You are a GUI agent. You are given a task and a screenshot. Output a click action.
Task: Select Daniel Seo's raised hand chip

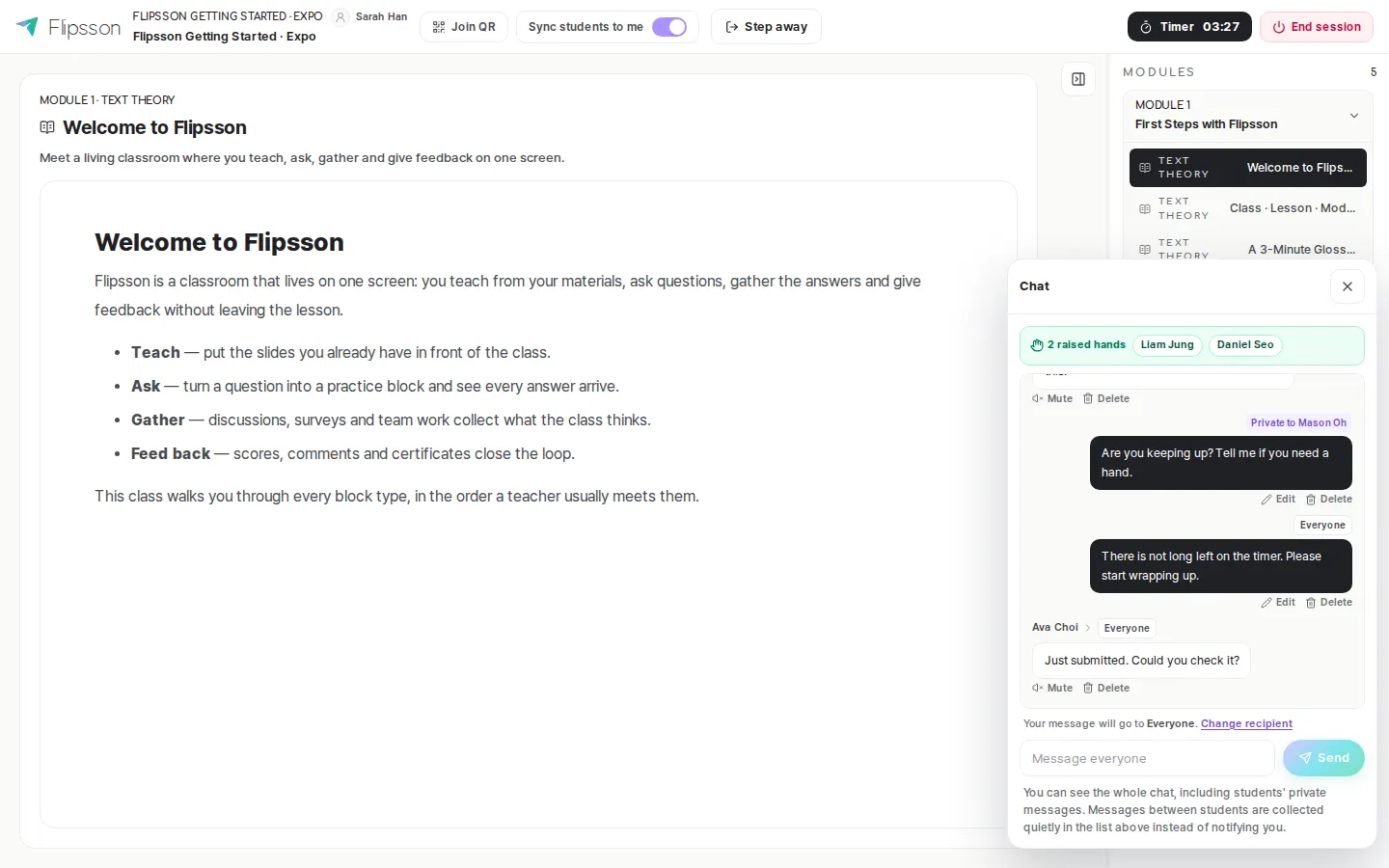point(1245,345)
